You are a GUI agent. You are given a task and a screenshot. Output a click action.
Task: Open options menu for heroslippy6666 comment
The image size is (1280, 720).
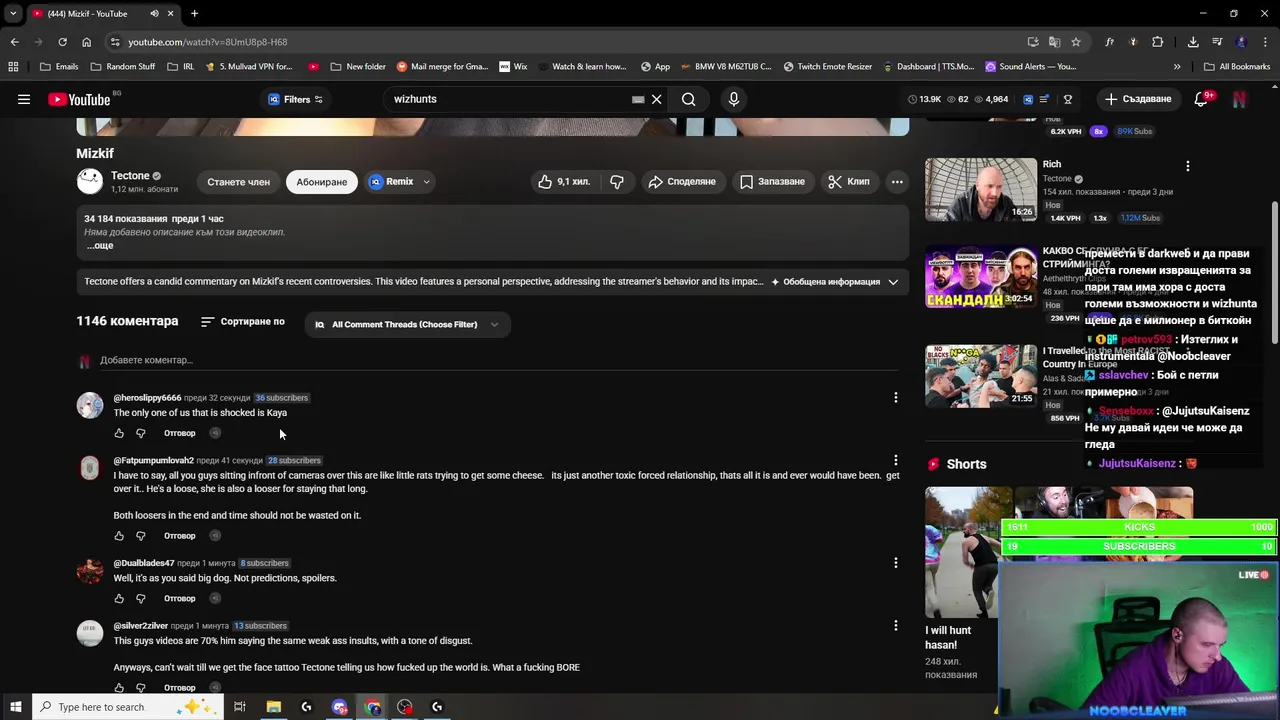[x=896, y=398]
